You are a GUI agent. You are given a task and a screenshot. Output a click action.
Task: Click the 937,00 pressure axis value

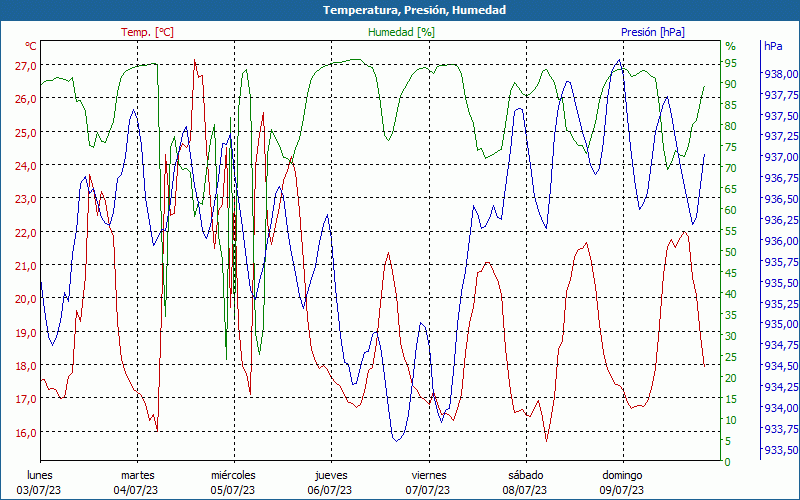pyautogui.click(x=780, y=157)
